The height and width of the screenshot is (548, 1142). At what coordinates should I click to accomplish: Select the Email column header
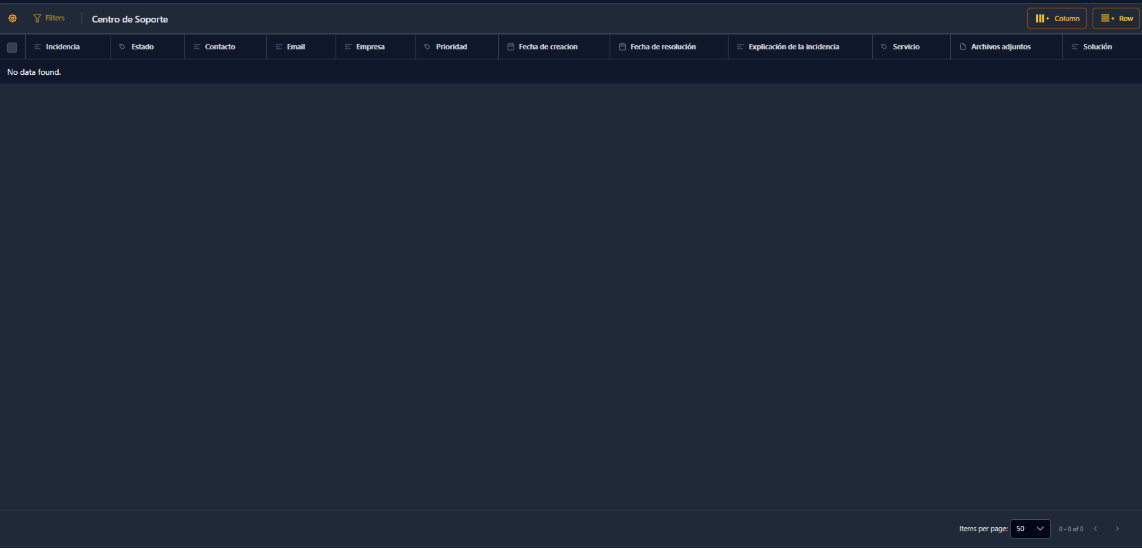click(296, 47)
